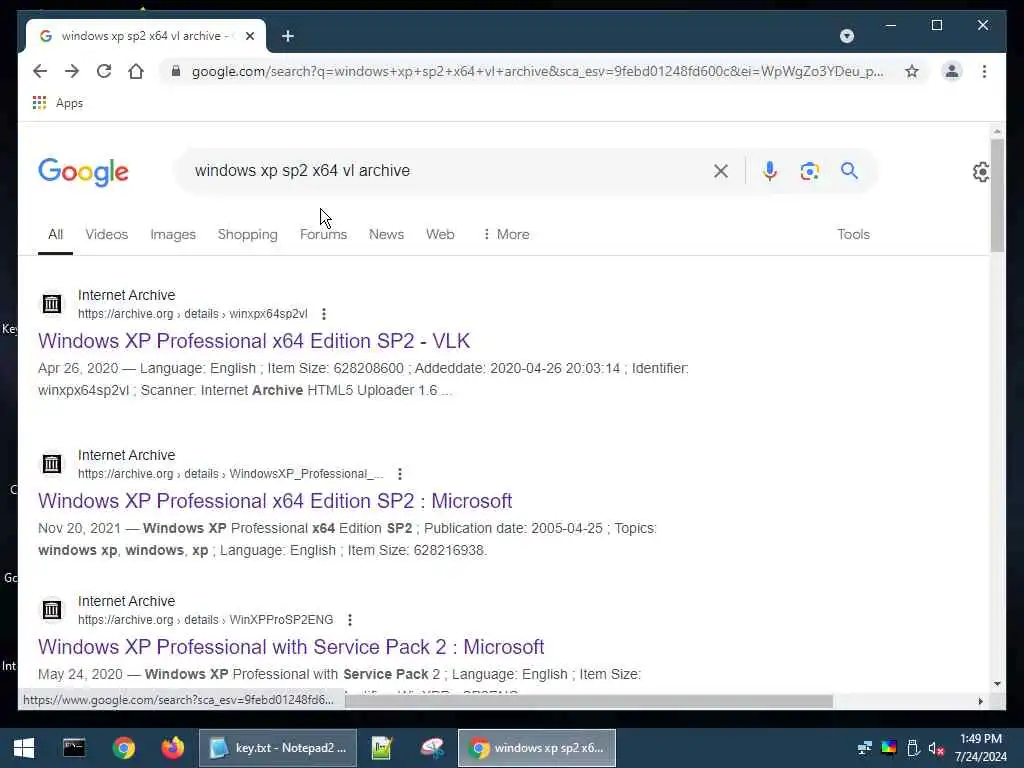Click scroll-right arrow of horizontal scrollbar
Screen dimensions: 1024x768
coord(980,701)
